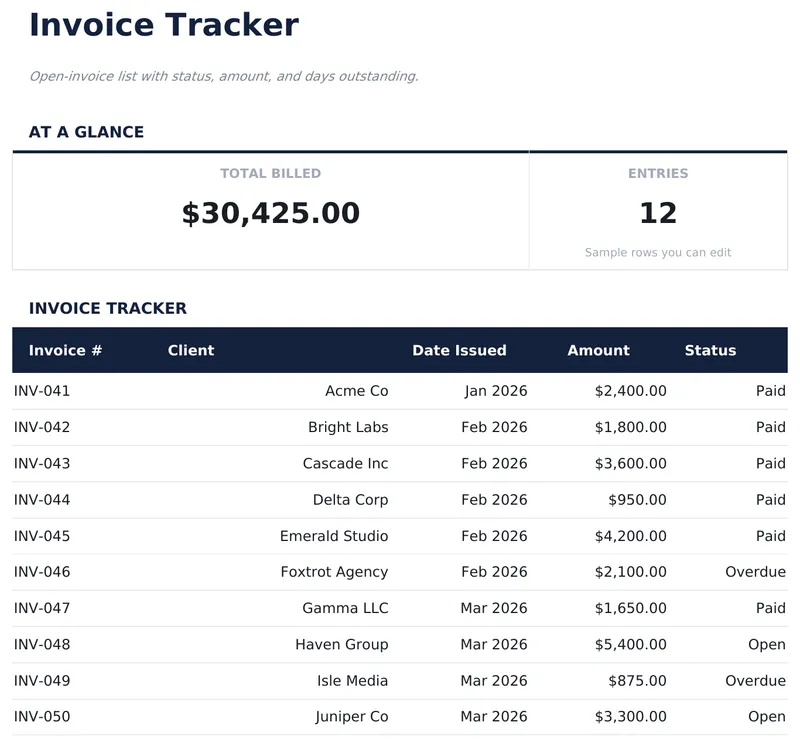This screenshot has width=800, height=747.
Task: Click Open status for Haven Group
Action: tap(766, 644)
